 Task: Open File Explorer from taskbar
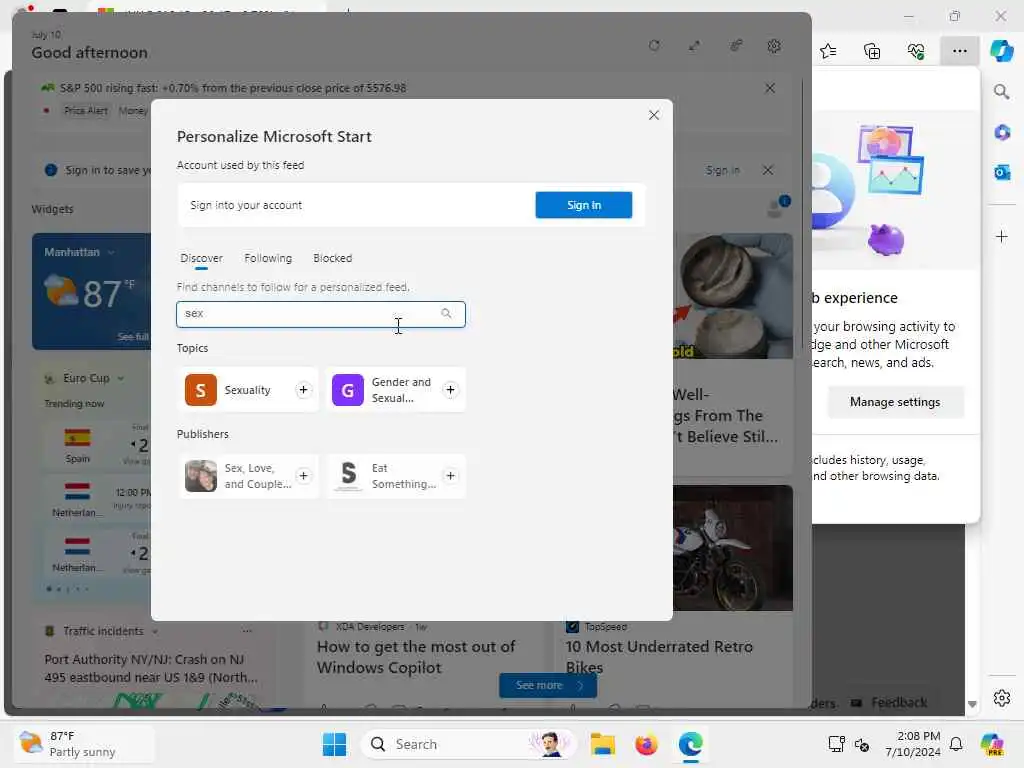[602, 744]
